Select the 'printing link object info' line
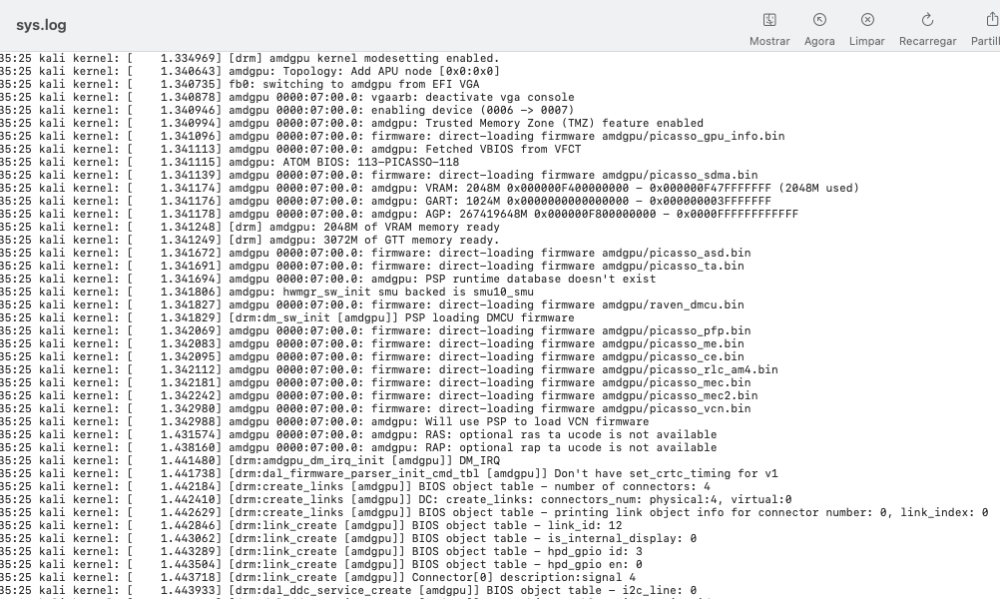The width and height of the screenshot is (1000, 599). point(494,512)
